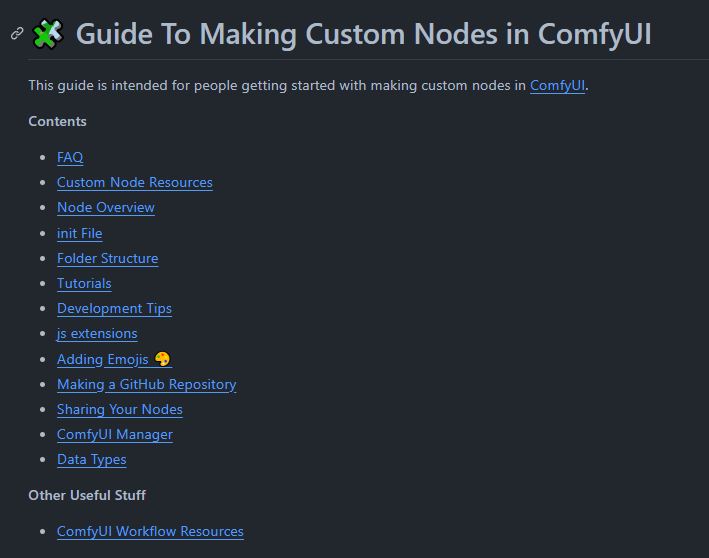
Task: Go to Data Types section
Action: [x=91, y=459]
